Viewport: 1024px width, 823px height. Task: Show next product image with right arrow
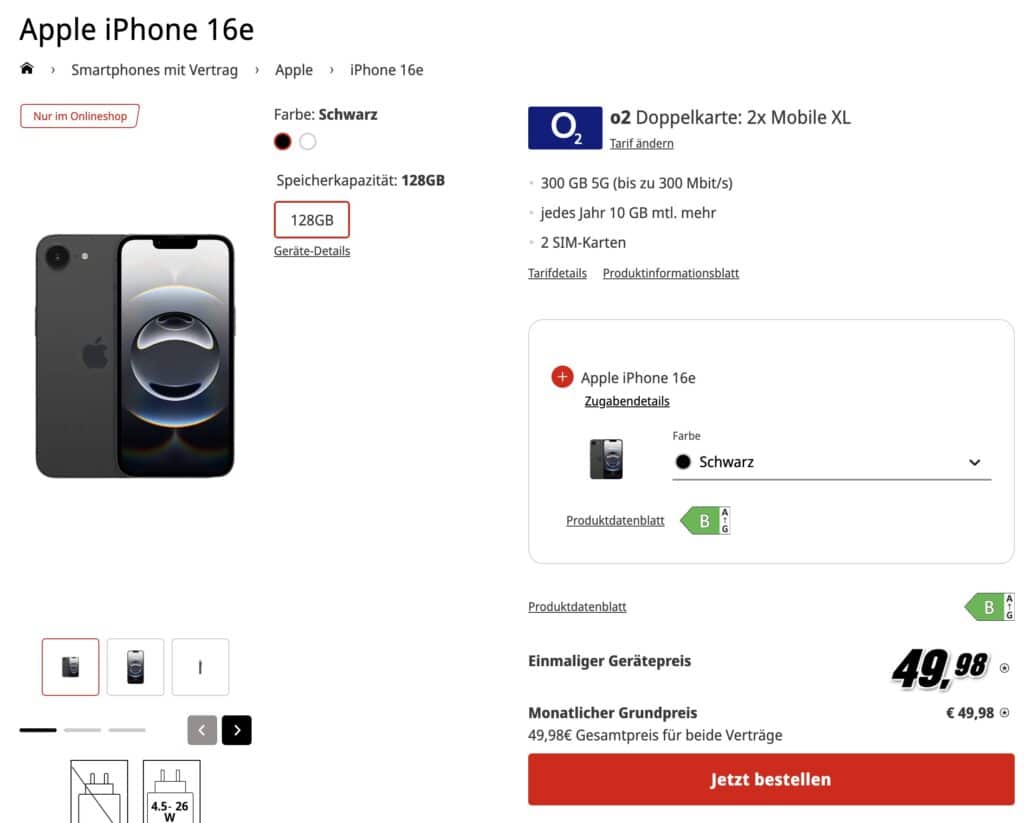point(237,730)
